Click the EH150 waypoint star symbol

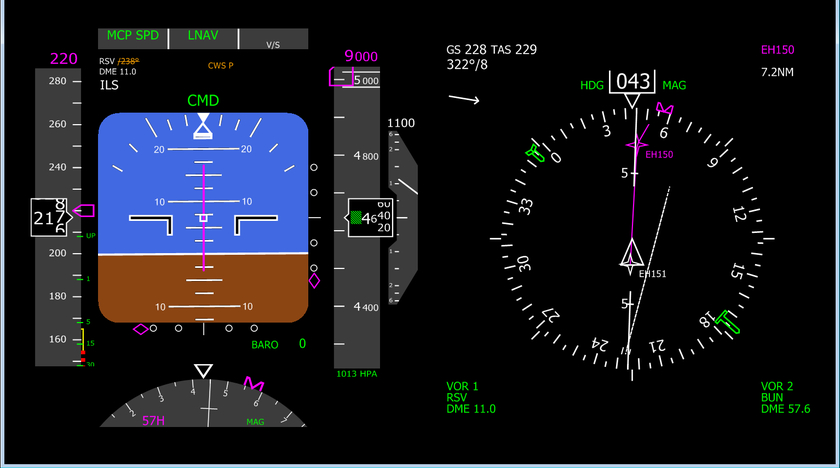pos(636,145)
